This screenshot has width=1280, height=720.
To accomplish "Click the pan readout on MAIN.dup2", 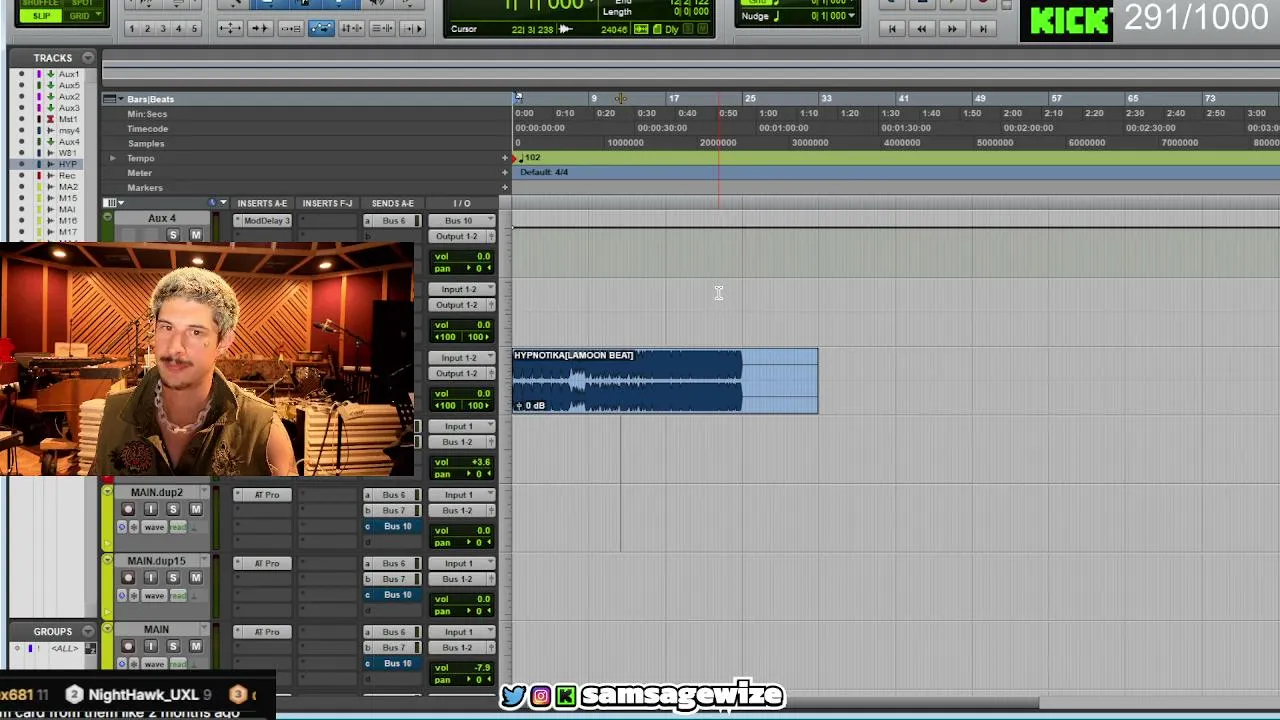I will click(463, 543).
